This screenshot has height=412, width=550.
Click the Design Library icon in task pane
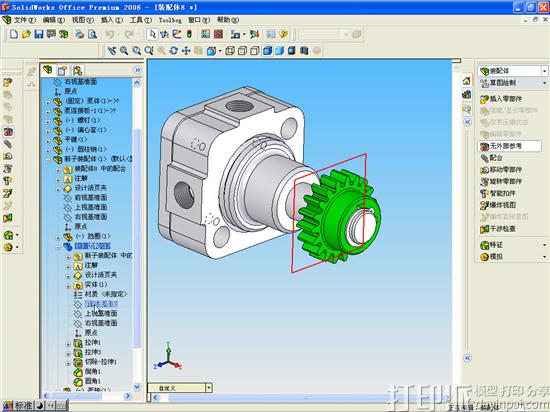tap(467, 95)
